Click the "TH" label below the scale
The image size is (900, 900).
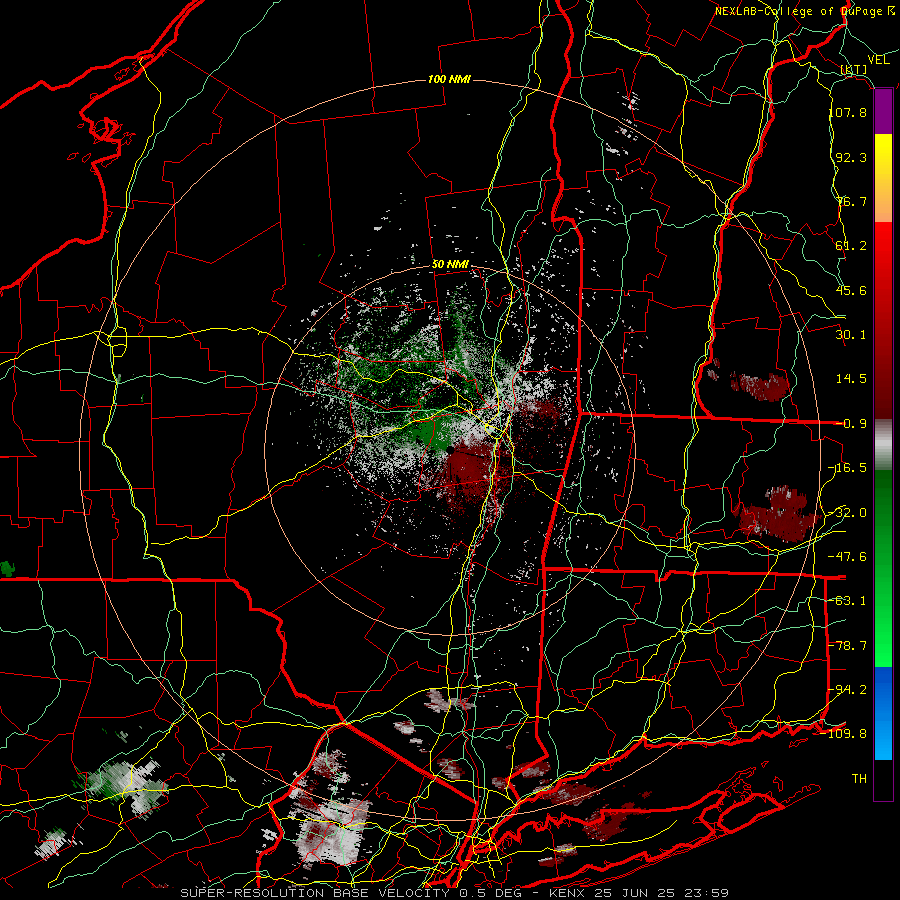(x=859, y=779)
